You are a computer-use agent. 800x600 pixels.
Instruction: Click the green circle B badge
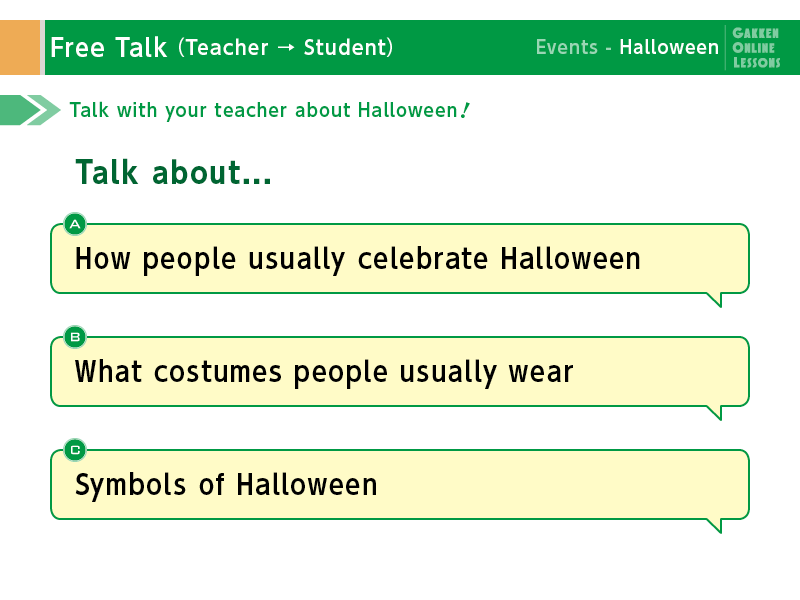point(75,337)
